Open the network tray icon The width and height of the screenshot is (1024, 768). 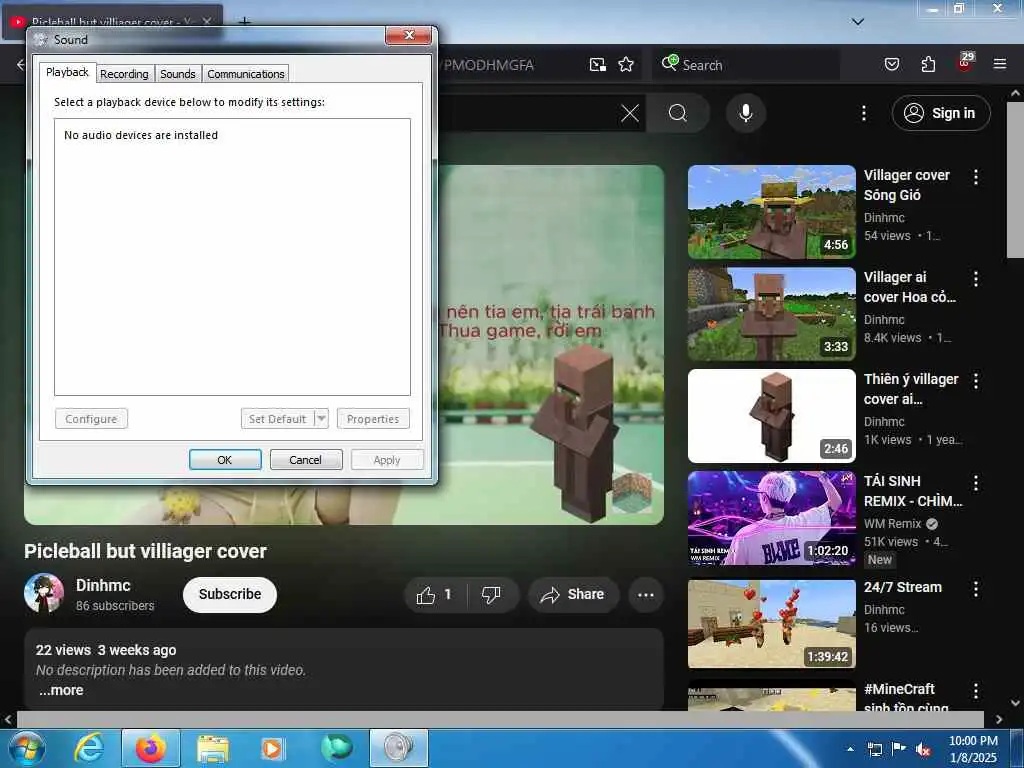click(x=874, y=749)
